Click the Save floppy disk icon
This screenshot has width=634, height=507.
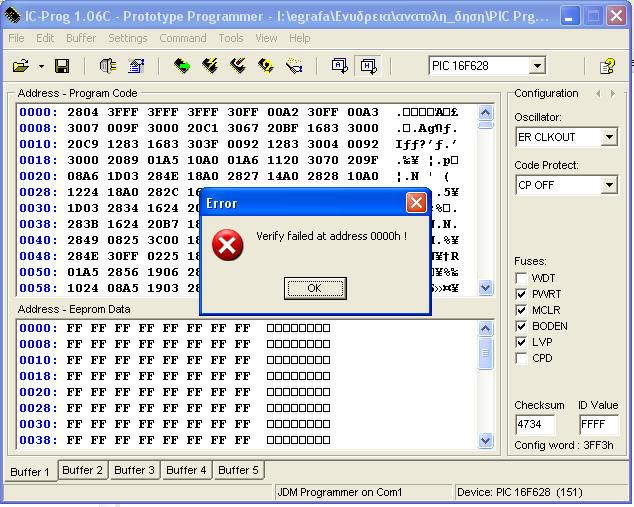tap(62, 66)
